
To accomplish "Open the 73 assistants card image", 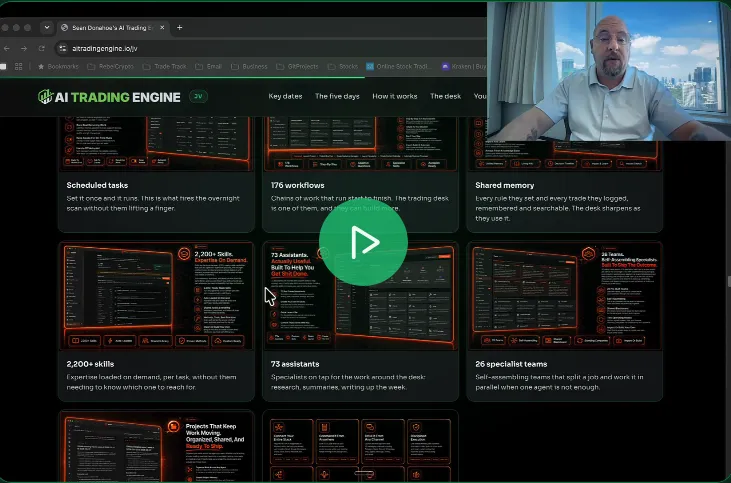I will click(360, 318).
